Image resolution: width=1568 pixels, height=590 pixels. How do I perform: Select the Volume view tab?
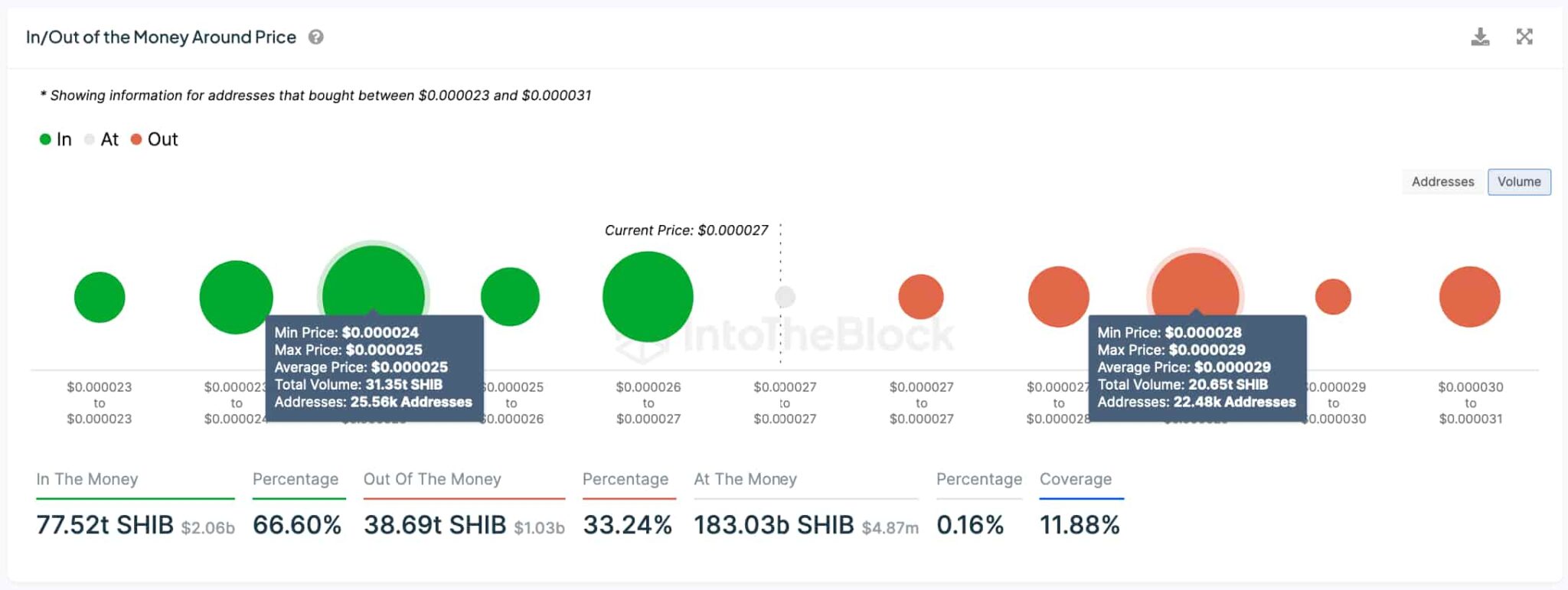pyautogui.click(x=1518, y=182)
